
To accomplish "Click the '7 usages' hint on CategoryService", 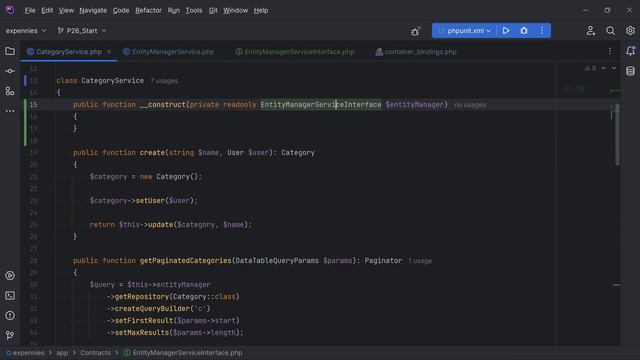I will click(x=164, y=81).
